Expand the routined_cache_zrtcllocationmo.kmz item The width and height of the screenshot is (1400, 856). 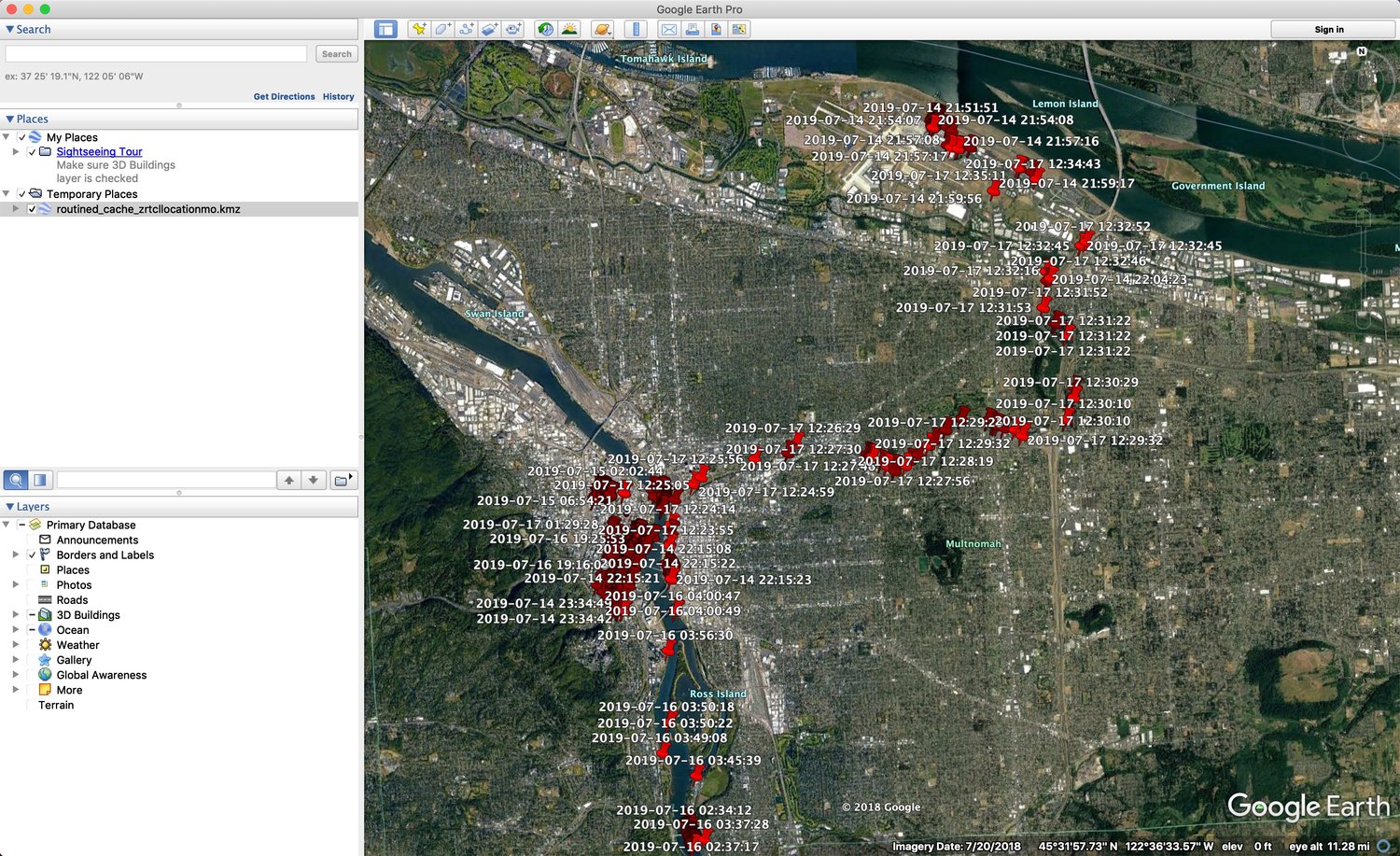[15, 209]
